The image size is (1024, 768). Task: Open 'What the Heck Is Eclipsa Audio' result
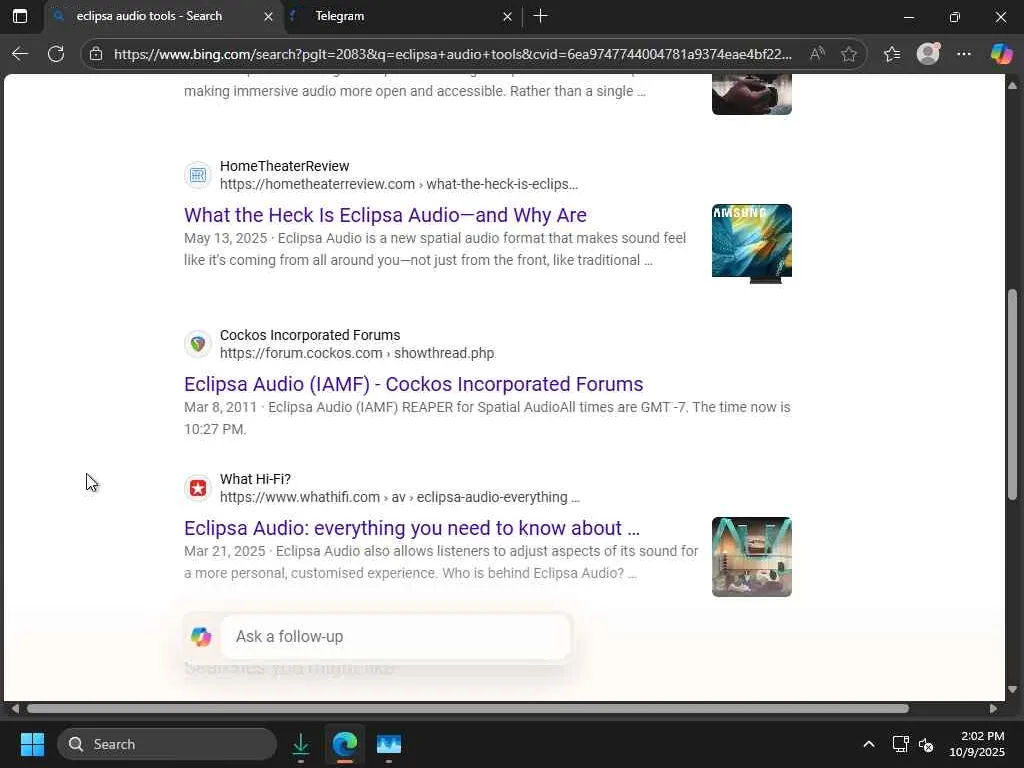pyautogui.click(x=385, y=215)
